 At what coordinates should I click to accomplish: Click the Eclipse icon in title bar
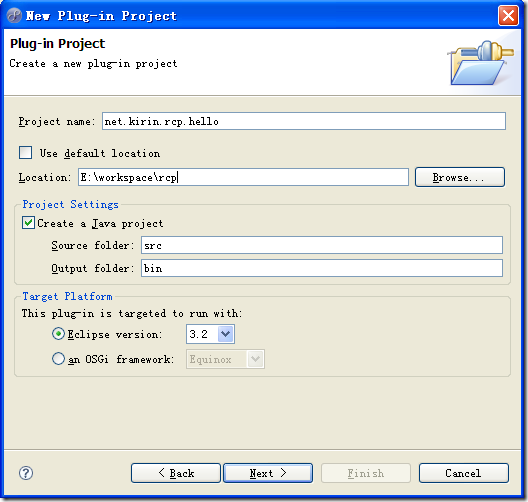[x=14, y=15]
